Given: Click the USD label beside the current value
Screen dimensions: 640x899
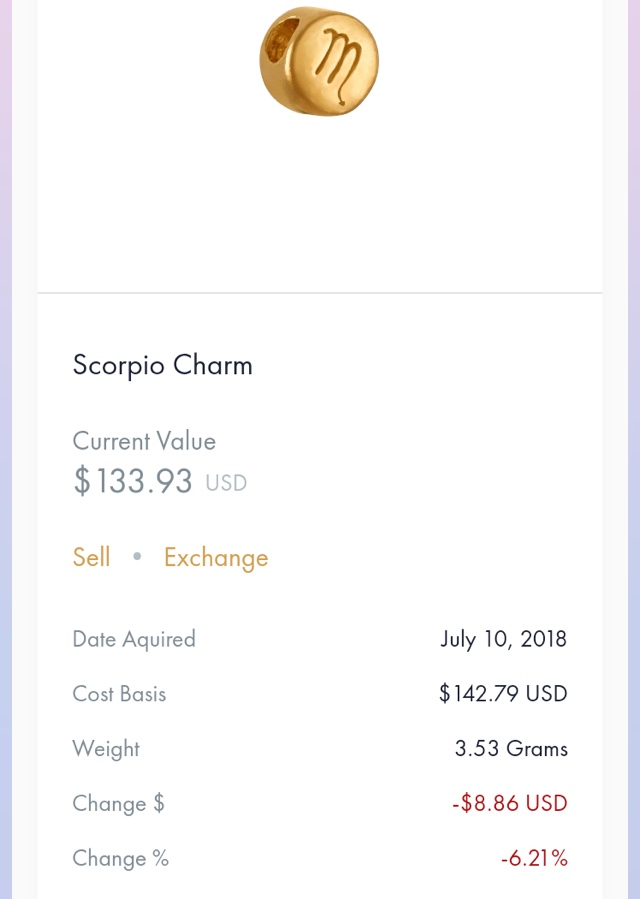Looking at the screenshot, I should coord(226,484).
